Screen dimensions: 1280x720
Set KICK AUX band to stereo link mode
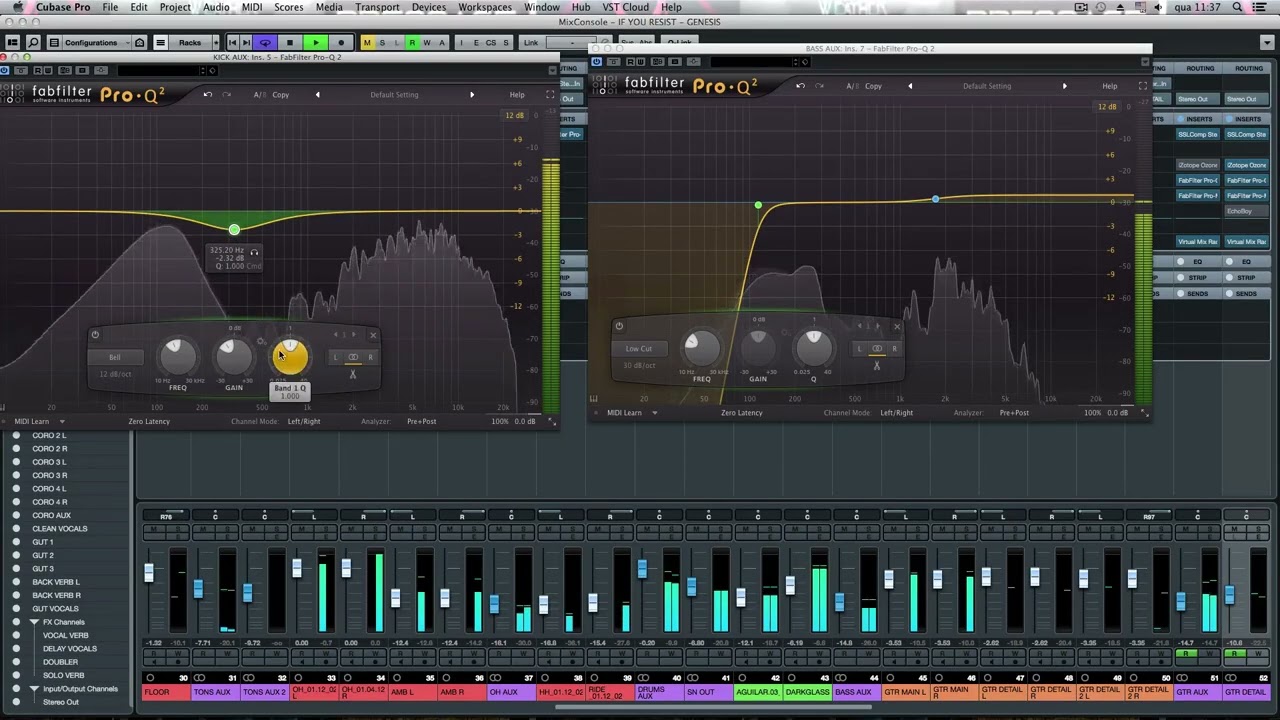(353, 357)
